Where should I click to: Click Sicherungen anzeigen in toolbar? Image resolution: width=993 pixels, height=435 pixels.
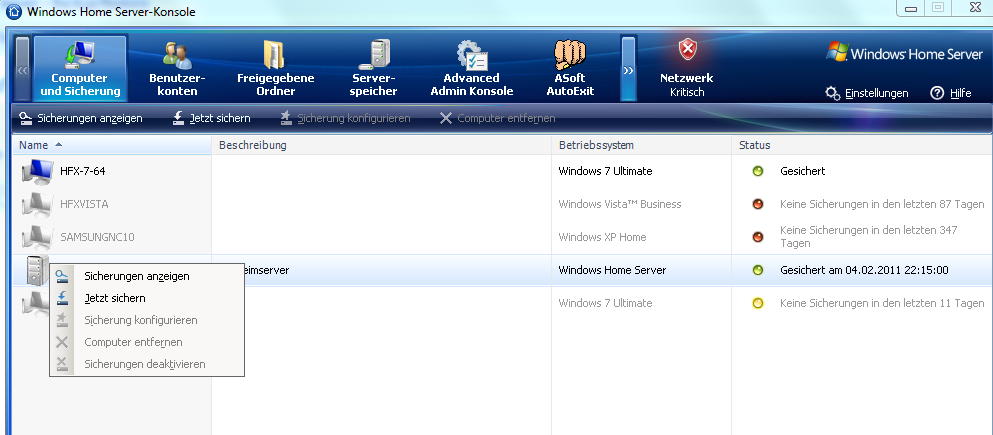(81, 118)
